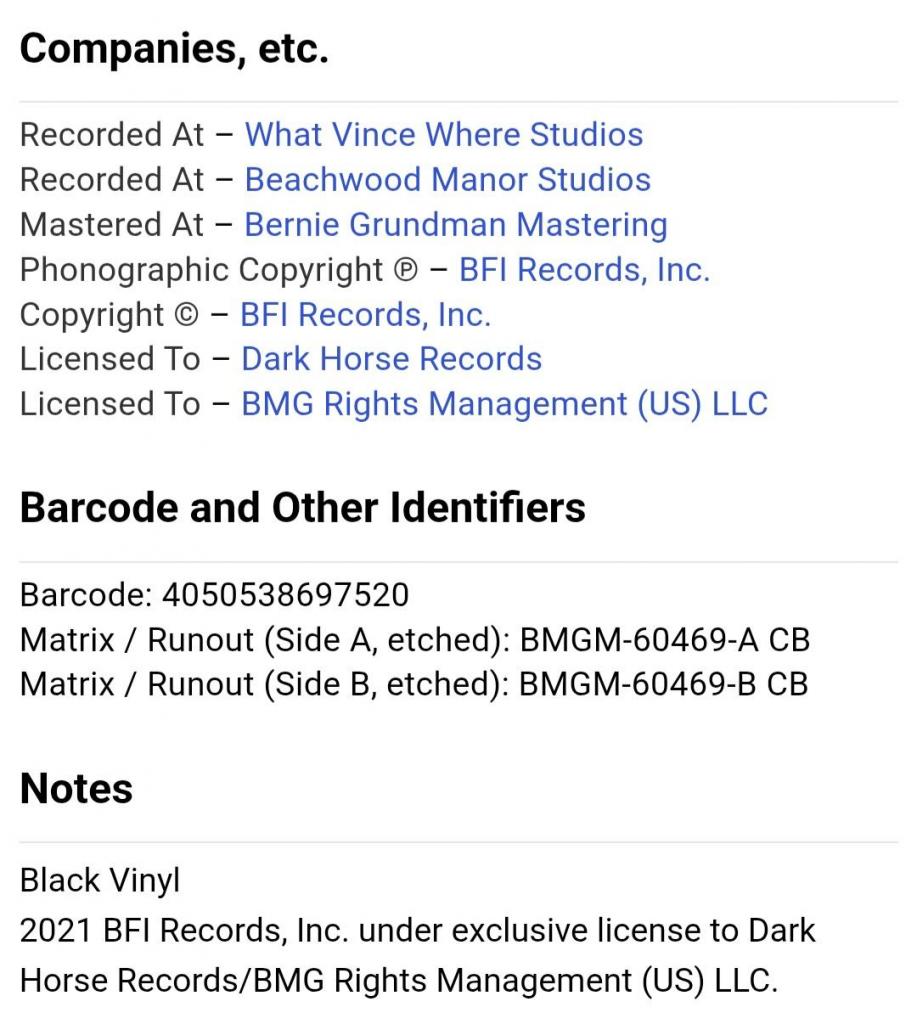Click the Side B matrix runout line
917x1024 pixels.
[x=414, y=684]
